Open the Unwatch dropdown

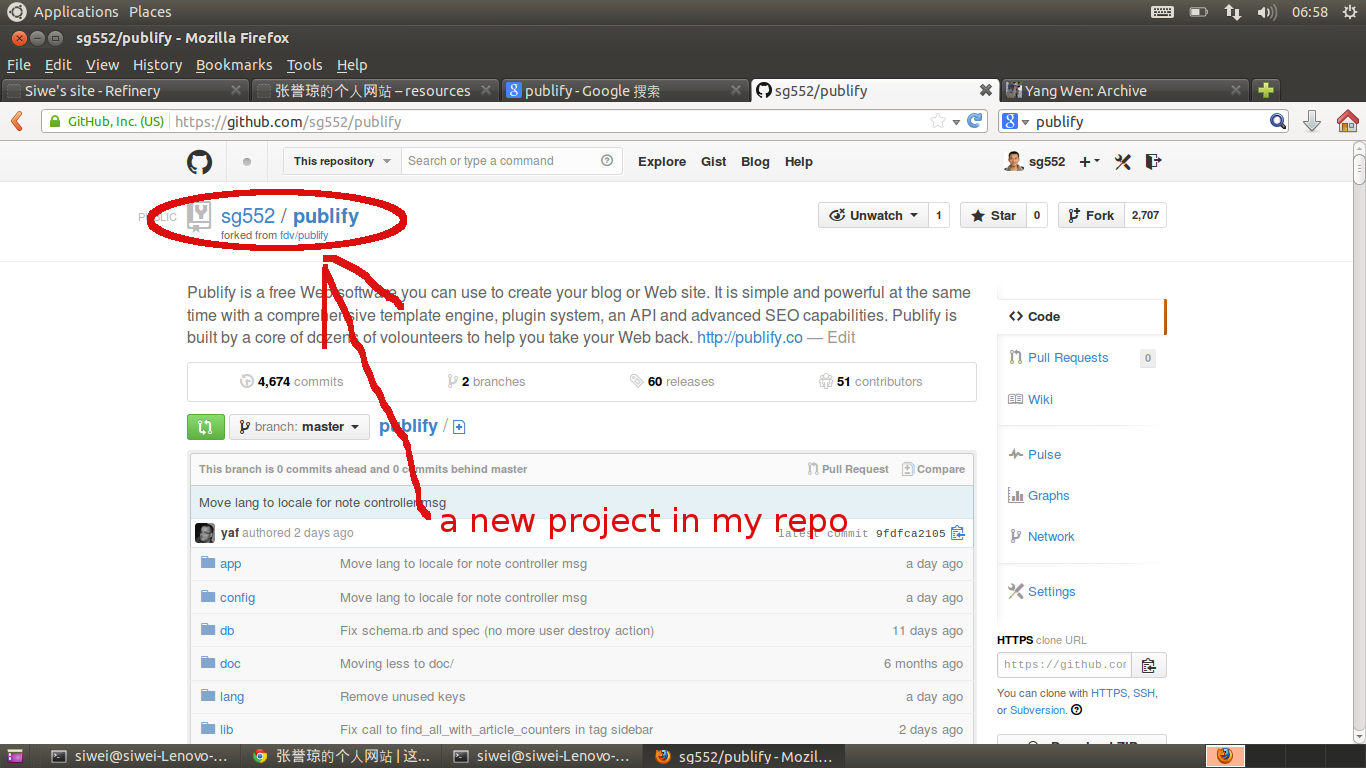(873, 216)
